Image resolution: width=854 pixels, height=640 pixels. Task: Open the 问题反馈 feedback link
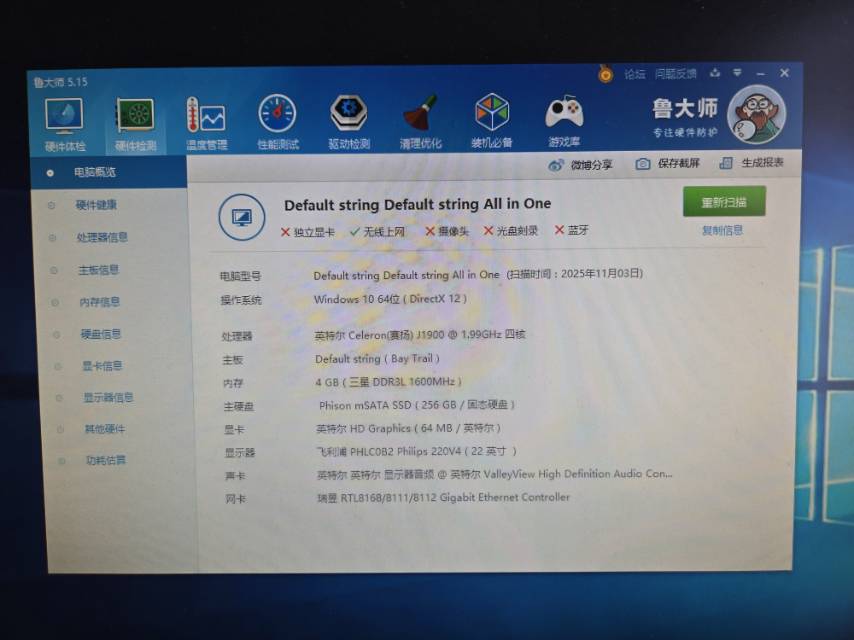pos(675,74)
